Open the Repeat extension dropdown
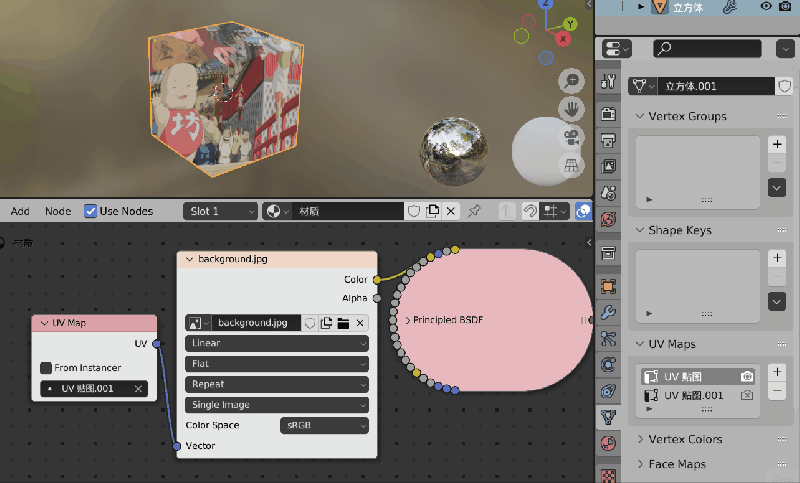800x483 pixels. [x=277, y=384]
